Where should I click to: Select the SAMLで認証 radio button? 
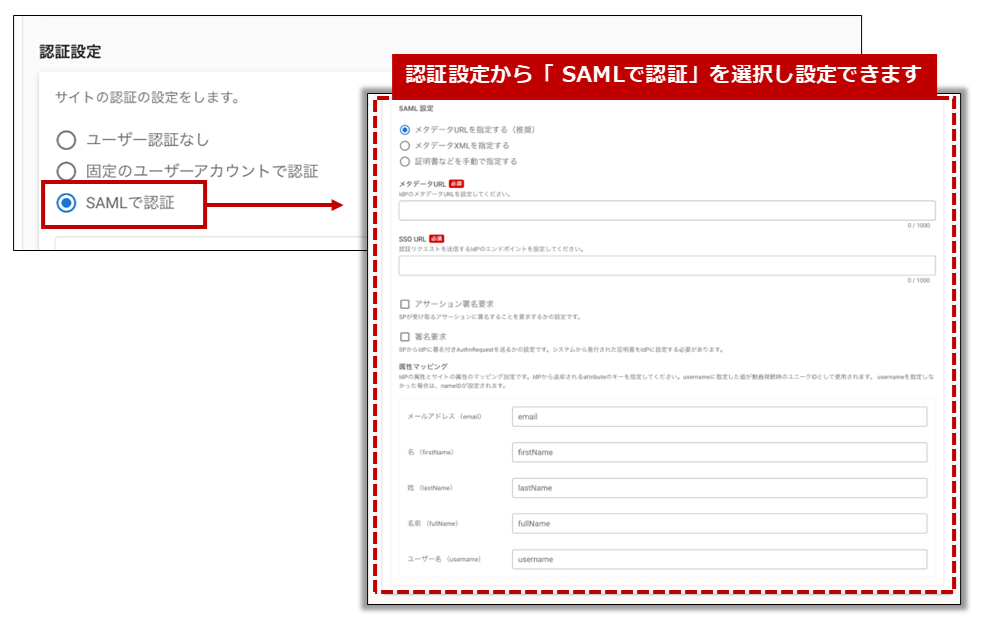tap(66, 203)
